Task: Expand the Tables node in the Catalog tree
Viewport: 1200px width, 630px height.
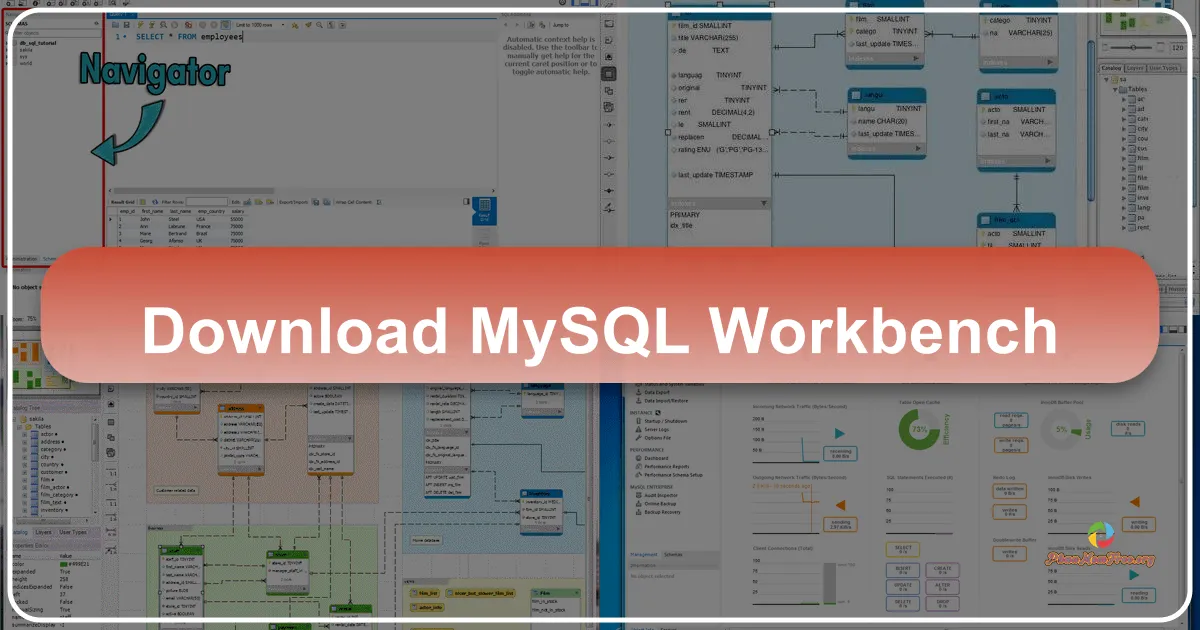Action: (x=1114, y=89)
